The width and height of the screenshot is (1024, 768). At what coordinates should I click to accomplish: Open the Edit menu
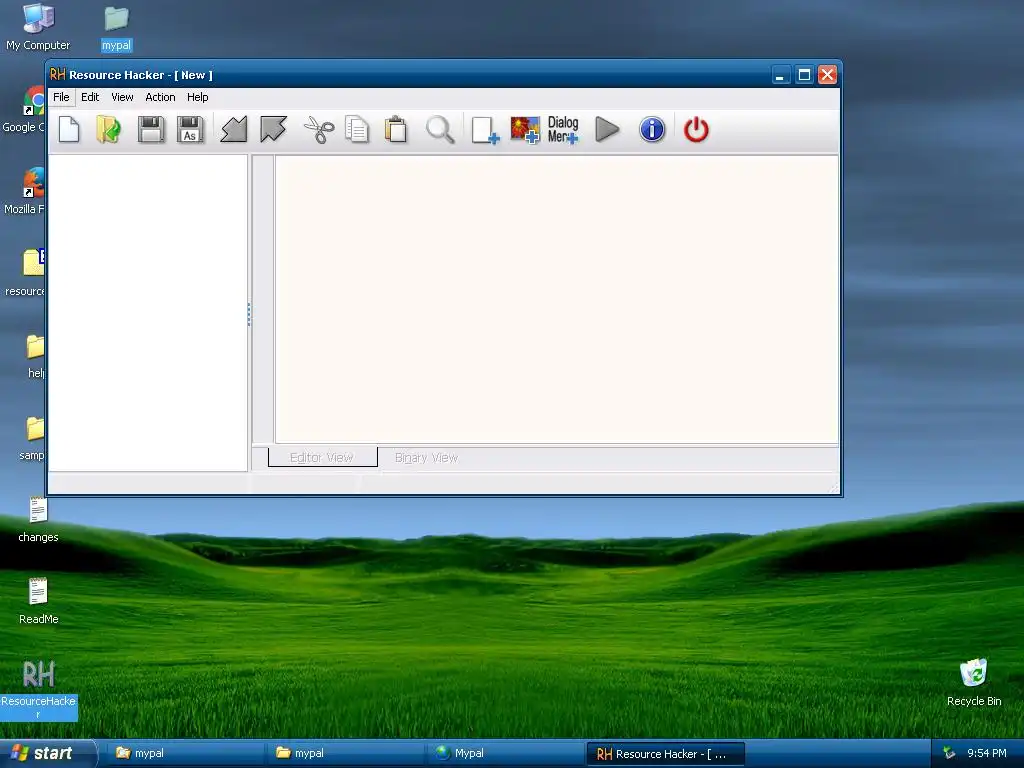tap(90, 97)
